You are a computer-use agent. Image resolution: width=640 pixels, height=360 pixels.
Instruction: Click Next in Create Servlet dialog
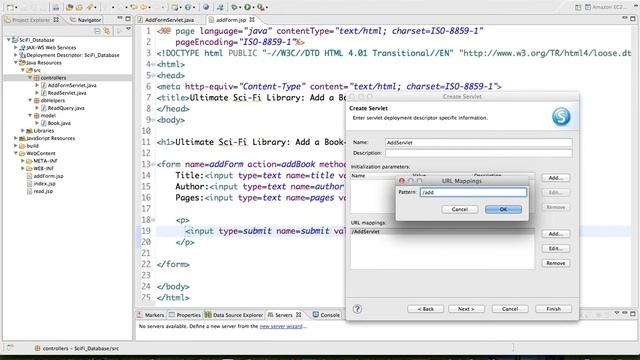466,309
